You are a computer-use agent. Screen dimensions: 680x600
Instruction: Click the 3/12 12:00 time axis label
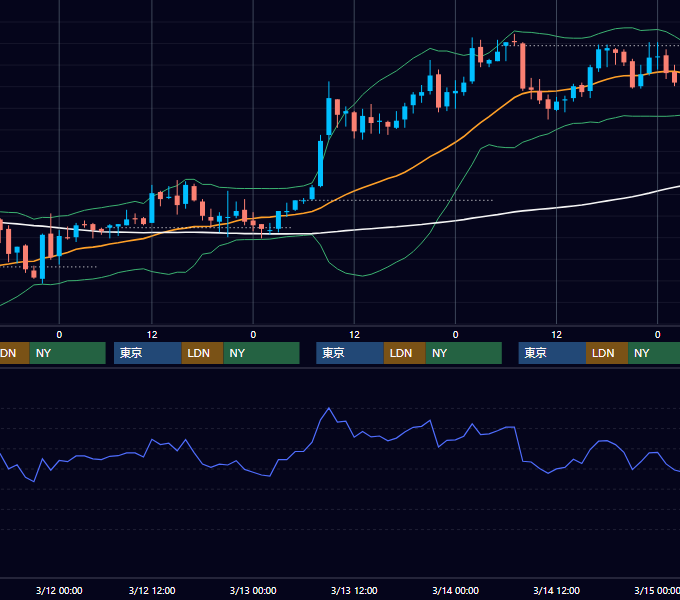coord(152,590)
